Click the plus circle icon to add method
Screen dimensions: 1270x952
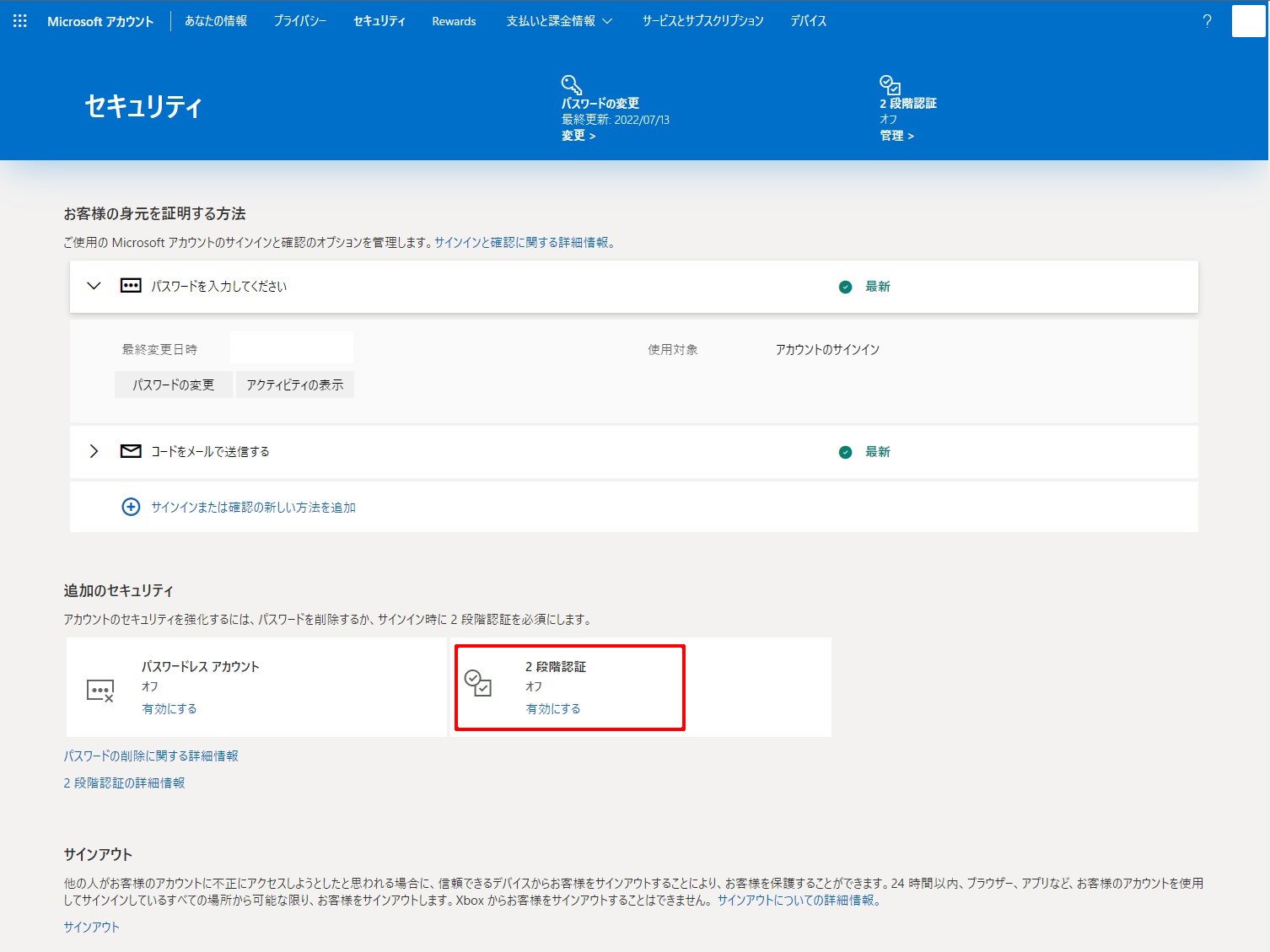[x=131, y=507]
